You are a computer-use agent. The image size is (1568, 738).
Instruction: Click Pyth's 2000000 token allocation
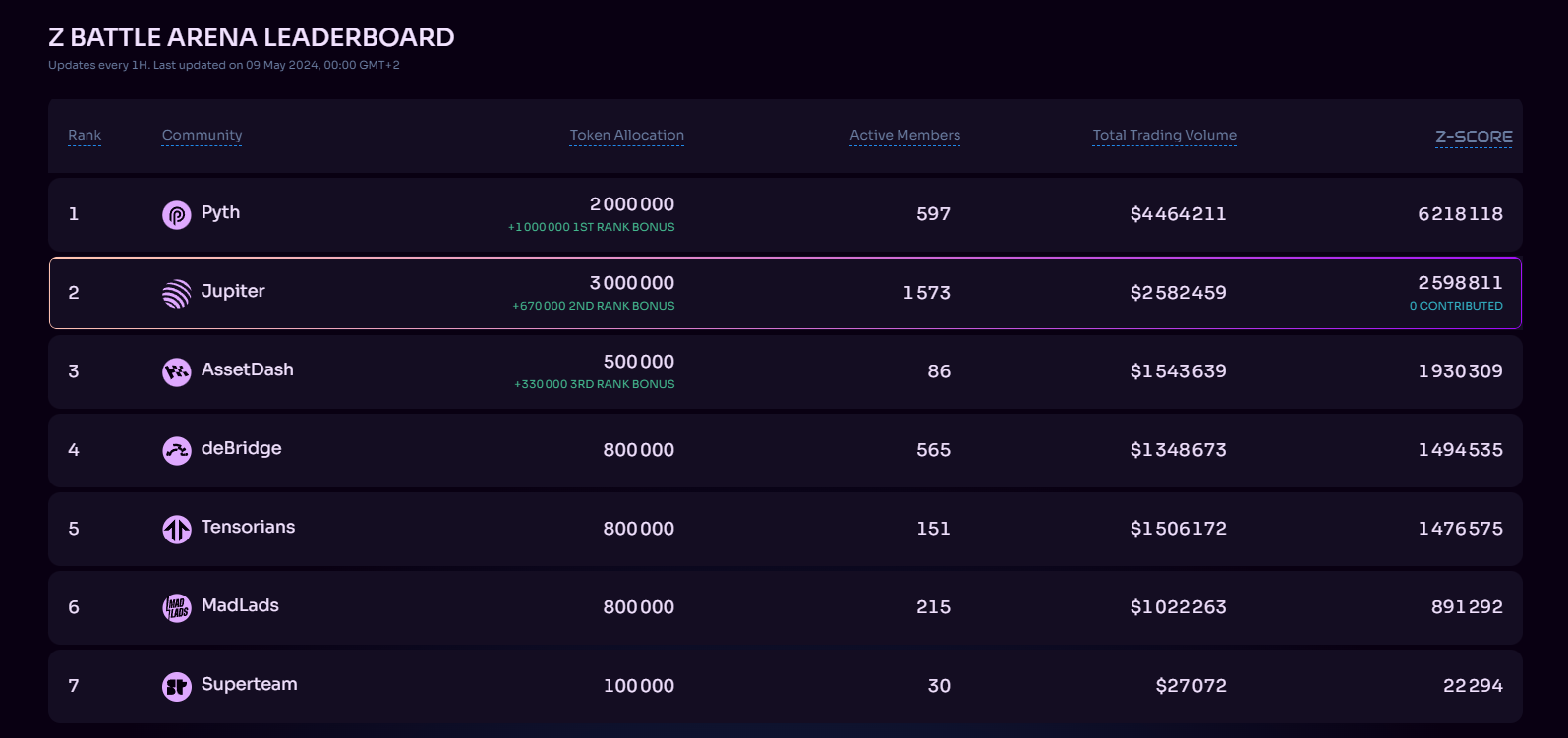click(632, 204)
